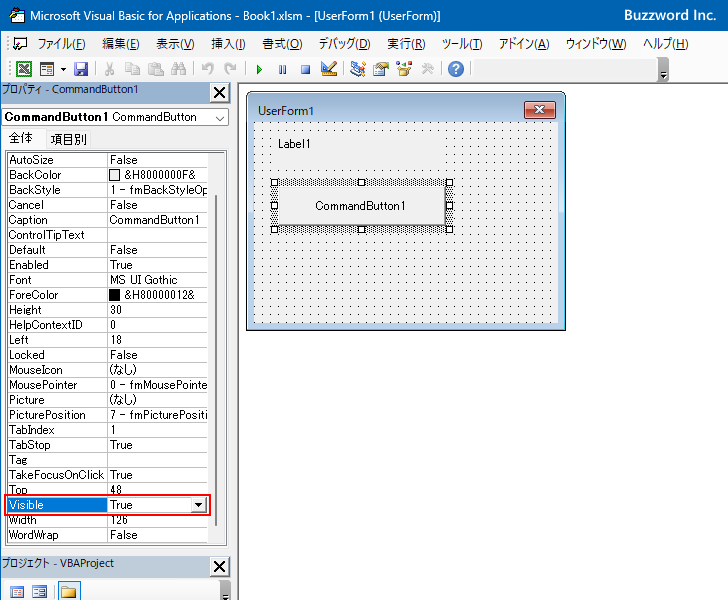
Task: Click the UserForm icon left of ファイル menu
Action: pos(20,44)
